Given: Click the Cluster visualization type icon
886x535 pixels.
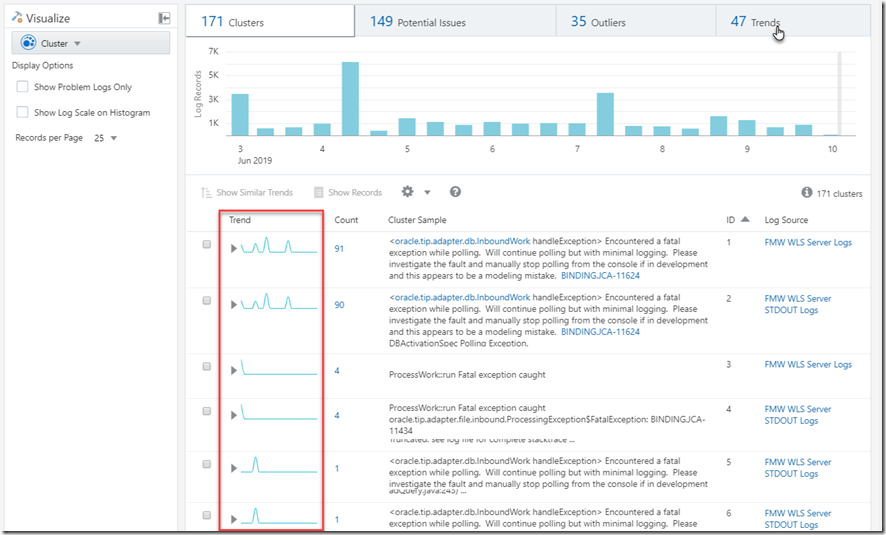Looking at the screenshot, I should point(29,44).
